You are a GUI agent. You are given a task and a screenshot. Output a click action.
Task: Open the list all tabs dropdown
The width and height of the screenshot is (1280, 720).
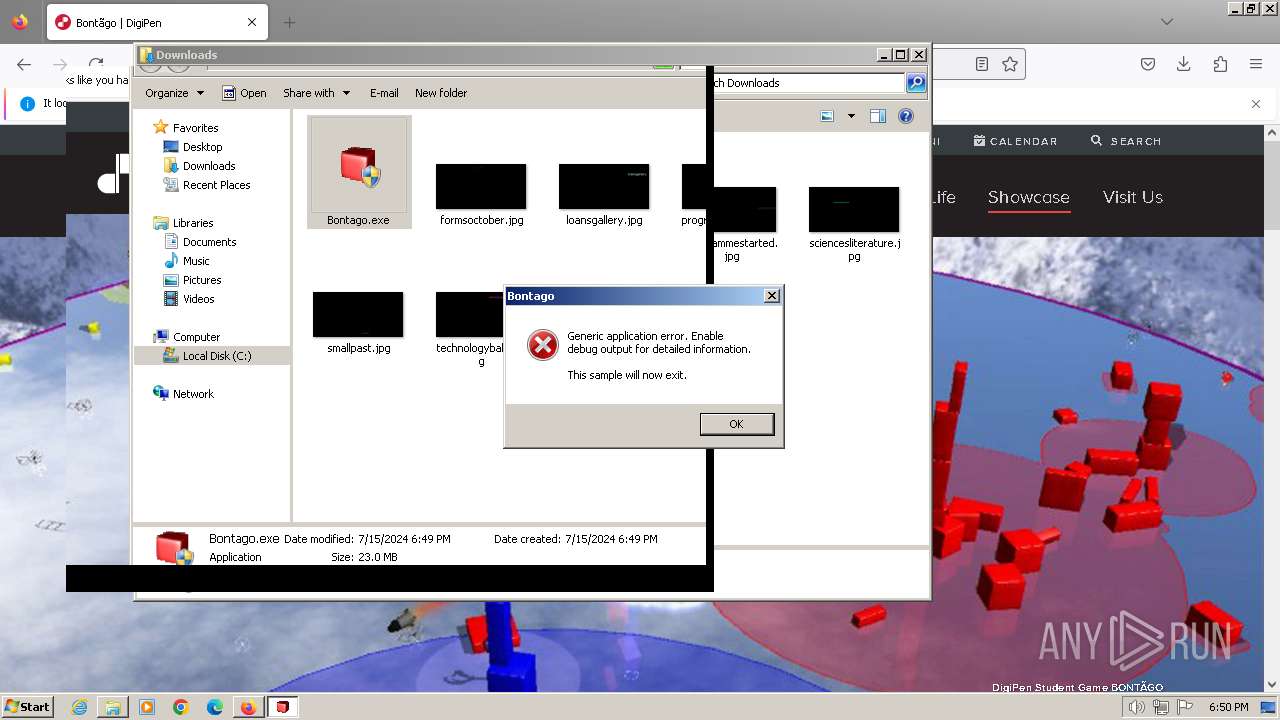(x=1167, y=22)
